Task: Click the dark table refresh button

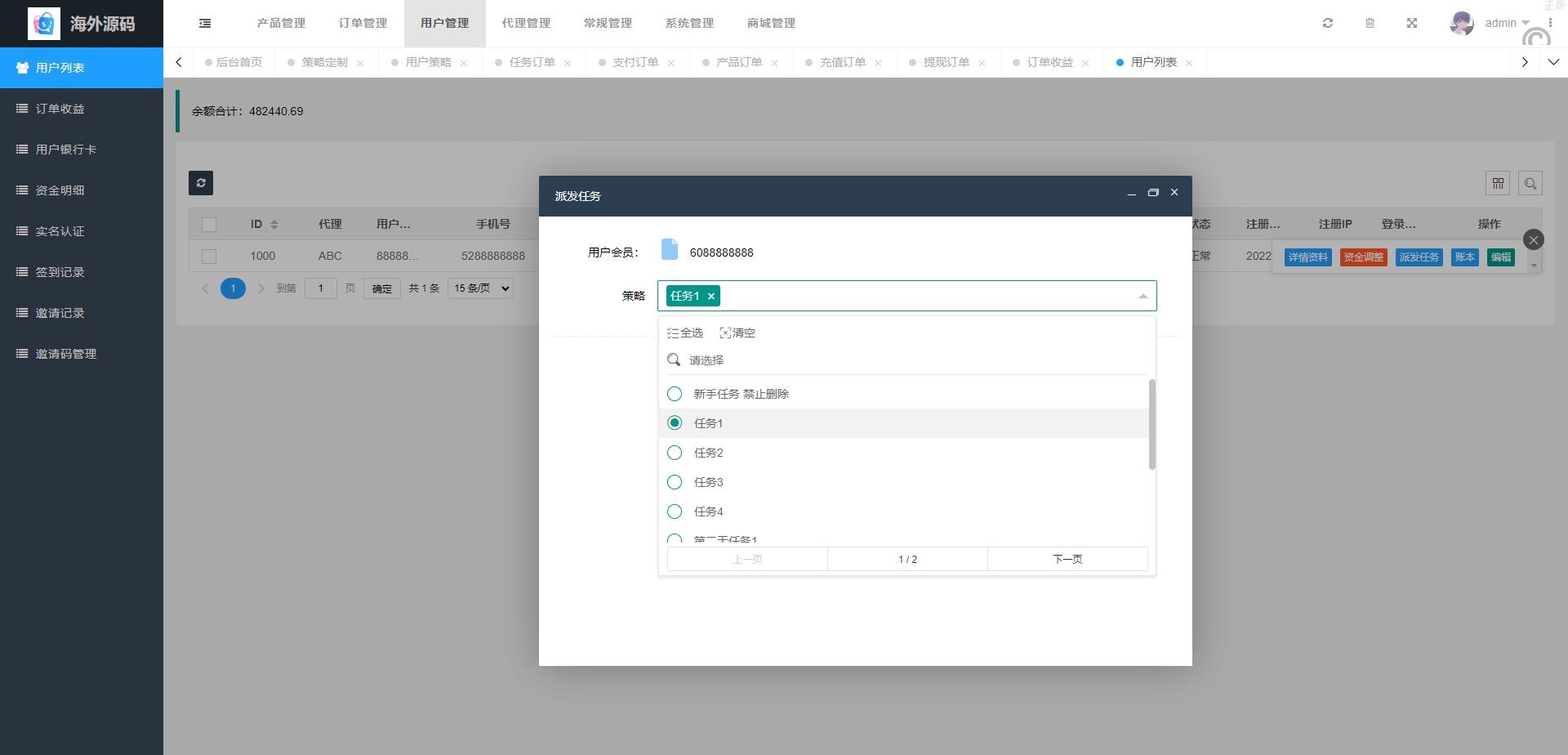Action: (x=201, y=183)
